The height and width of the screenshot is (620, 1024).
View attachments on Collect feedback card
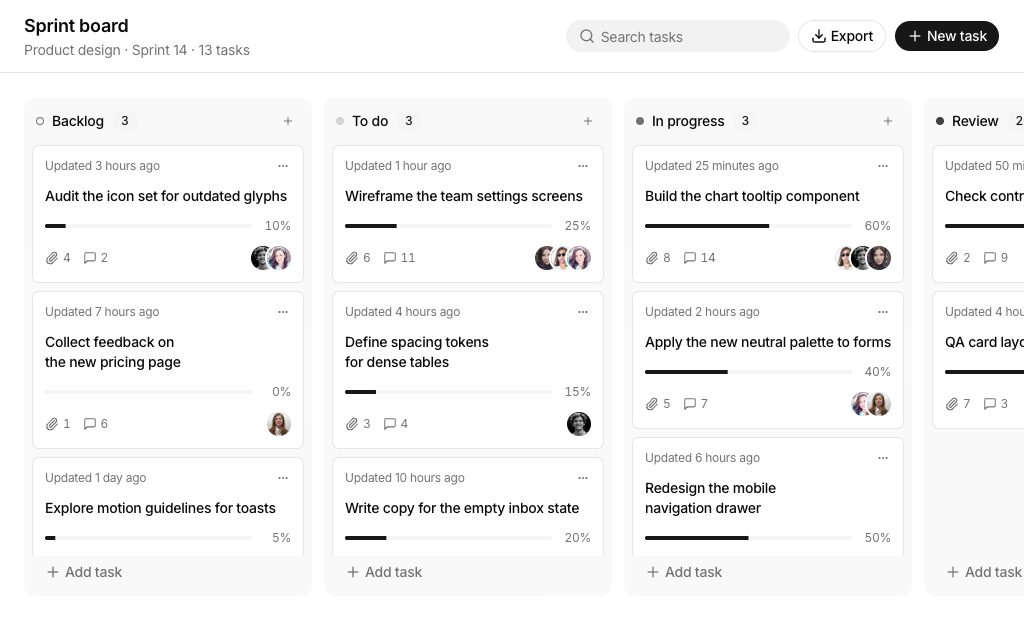point(58,424)
